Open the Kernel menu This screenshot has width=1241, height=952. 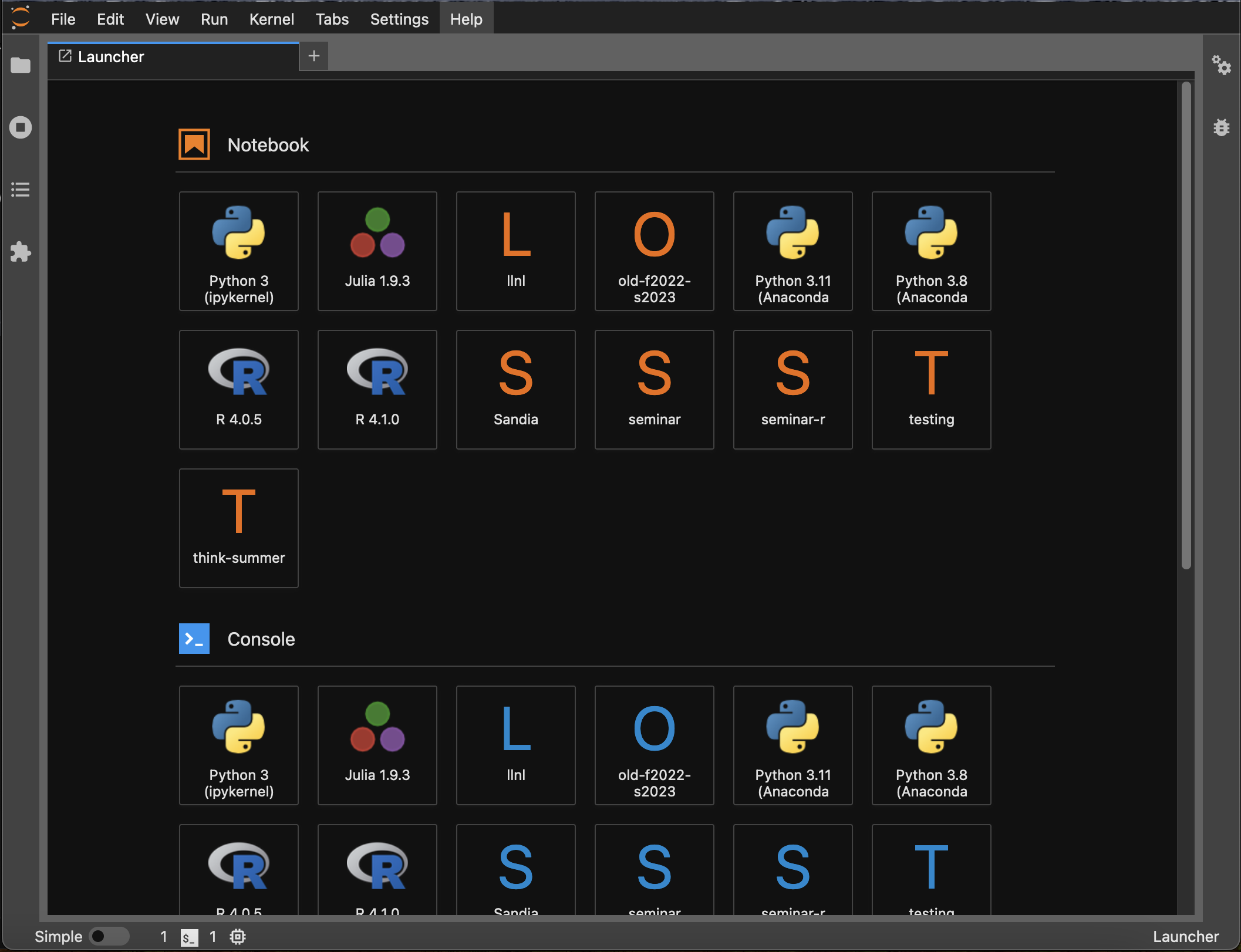pyautogui.click(x=271, y=19)
